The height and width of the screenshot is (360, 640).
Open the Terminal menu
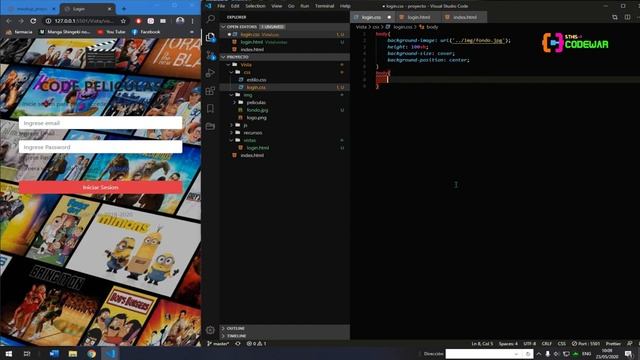[324, 6]
